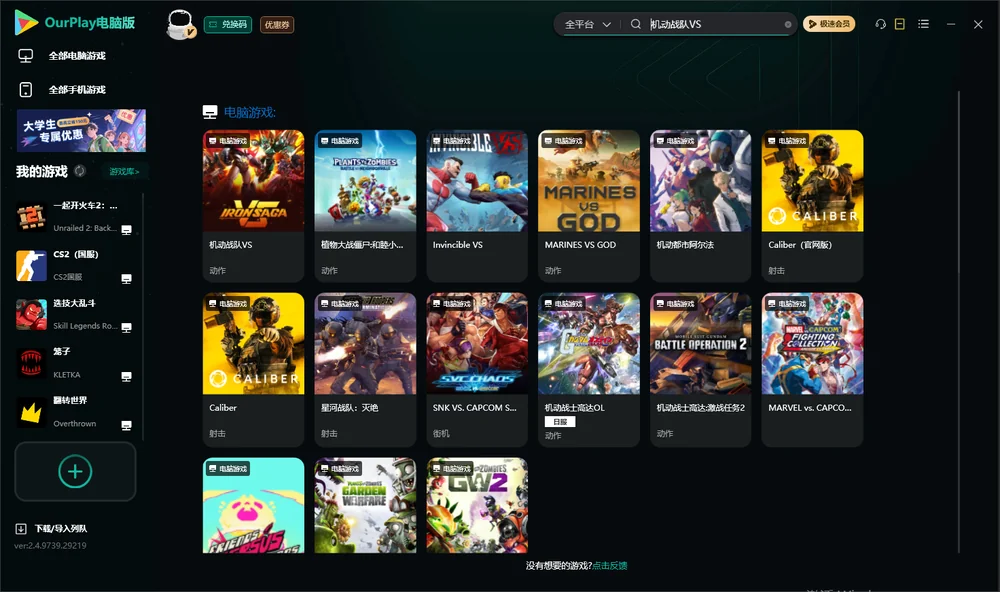Open the 极速会员 membership button
Screen dimensions: 1000x592
[828, 24]
